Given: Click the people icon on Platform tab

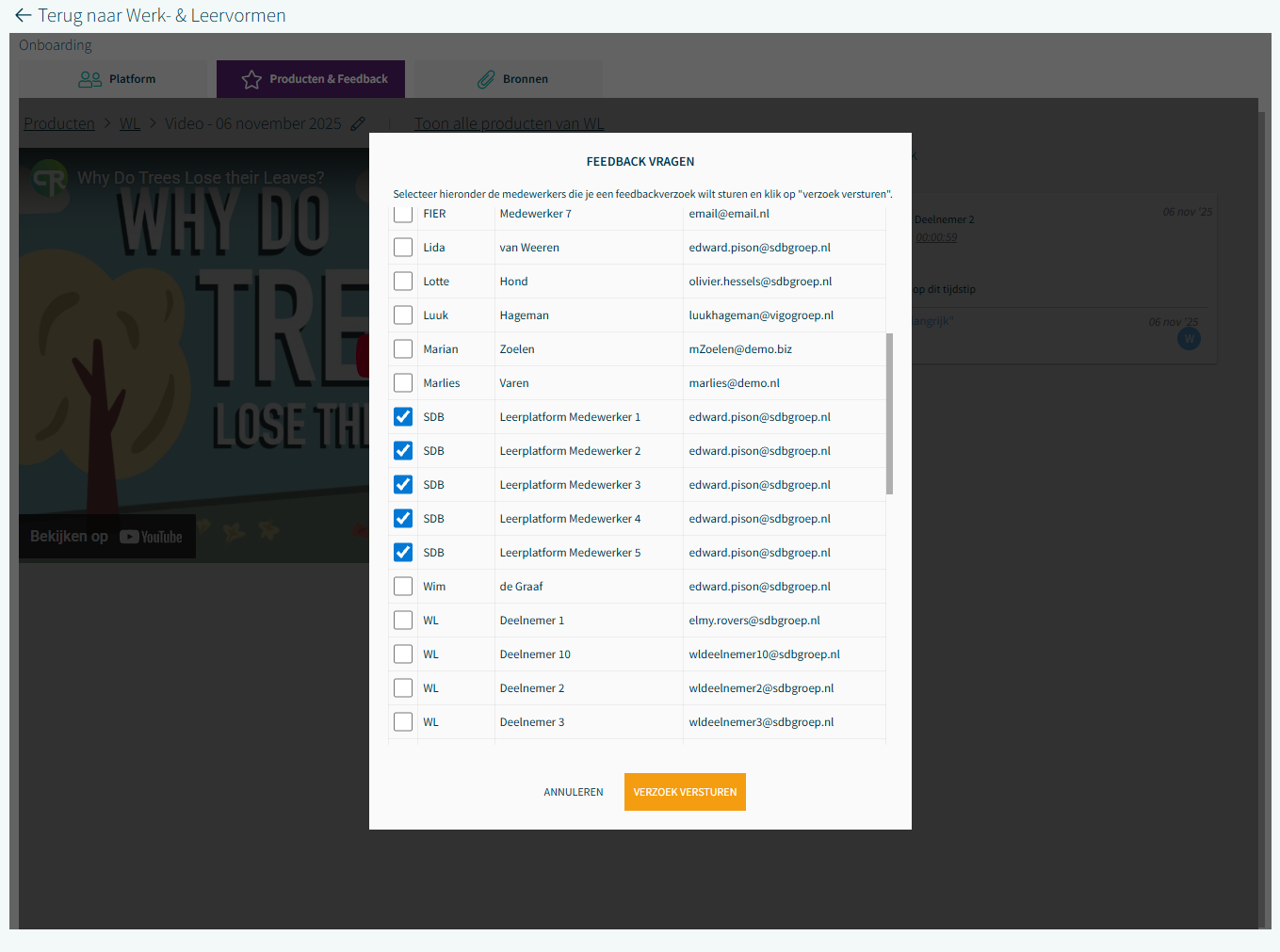Looking at the screenshot, I should pos(90,80).
